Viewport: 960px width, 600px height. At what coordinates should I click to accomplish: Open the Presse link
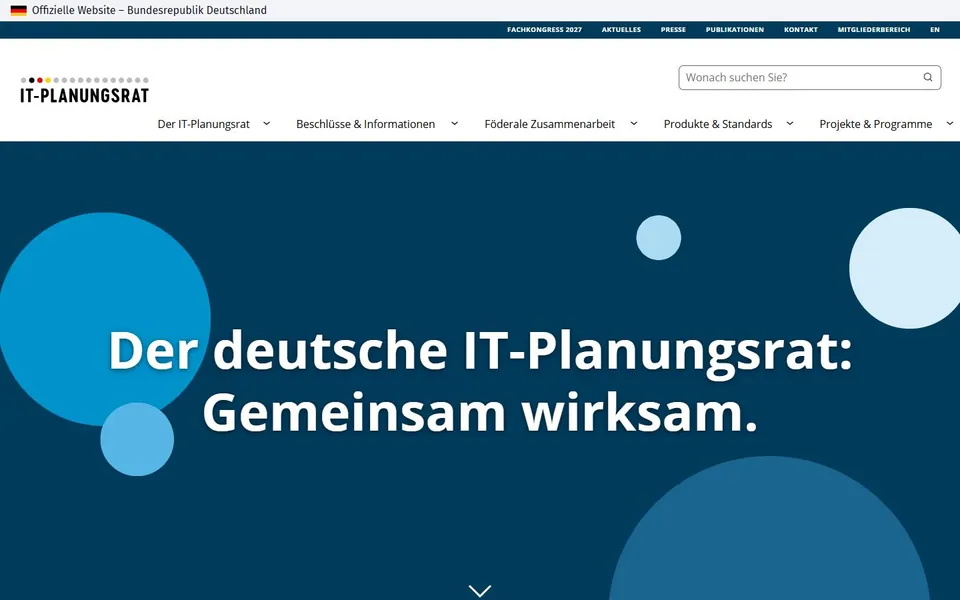pos(673,29)
